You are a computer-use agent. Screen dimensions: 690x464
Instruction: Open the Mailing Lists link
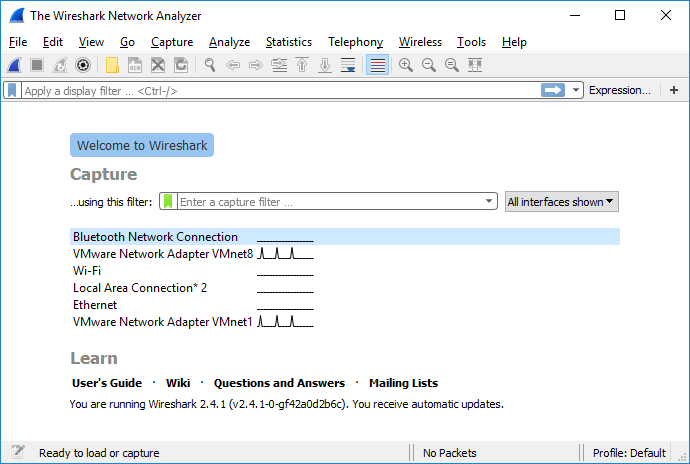click(x=404, y=383)
